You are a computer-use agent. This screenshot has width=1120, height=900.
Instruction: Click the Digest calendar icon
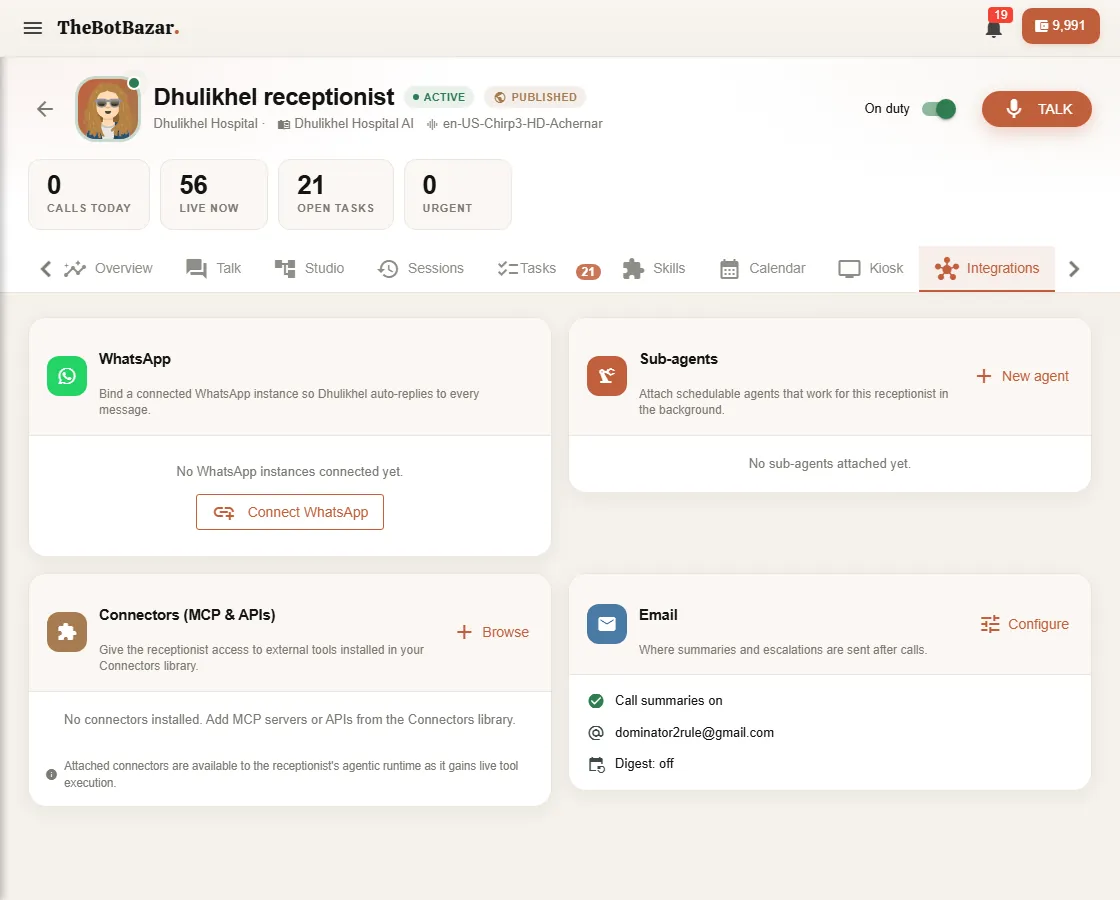point(596,764)
